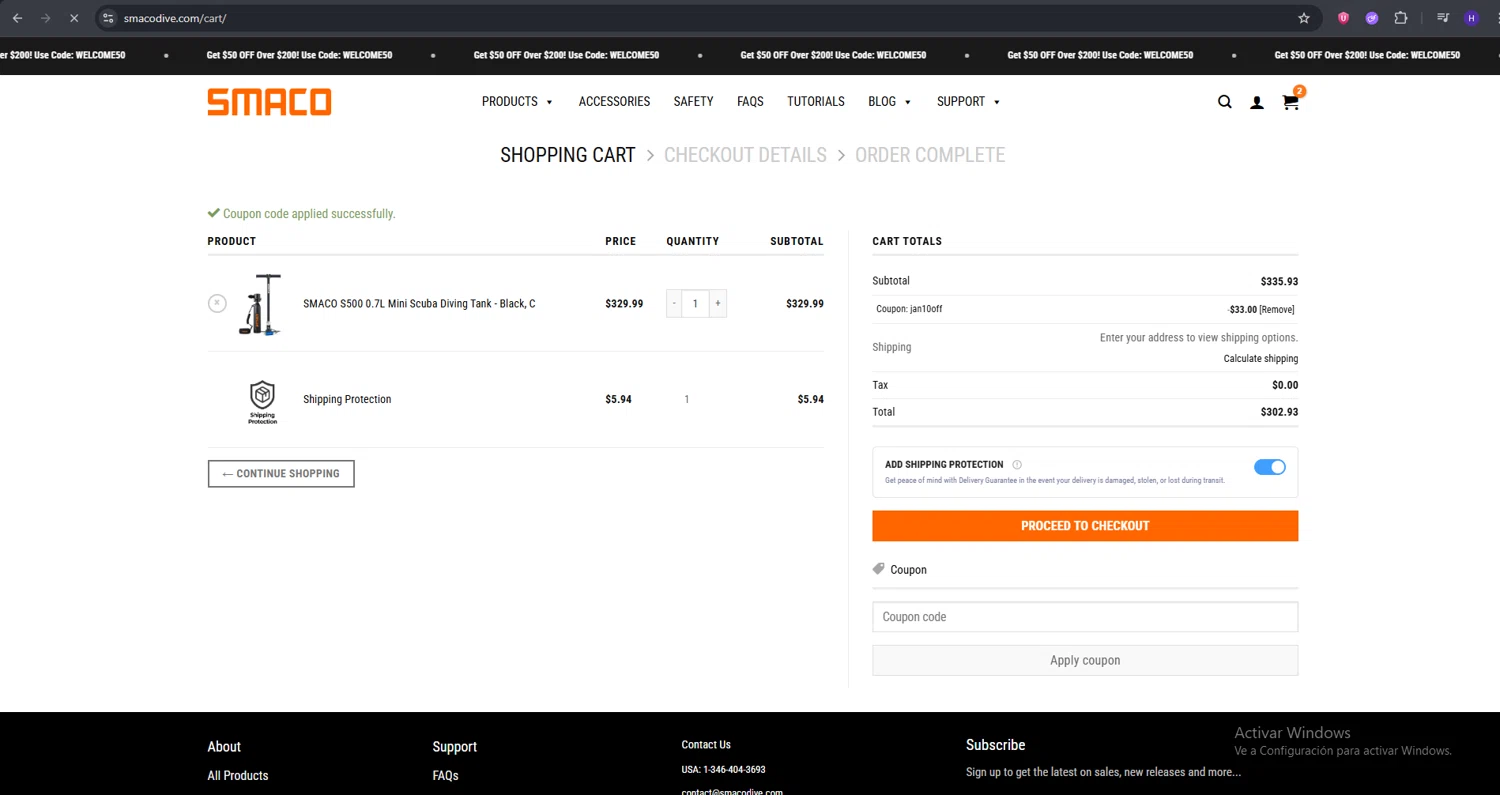The height and width of the screenshot is (795, 1500).
Task: Click the SHOPPING CART breadcrumb step
Action: click(568, 155)
